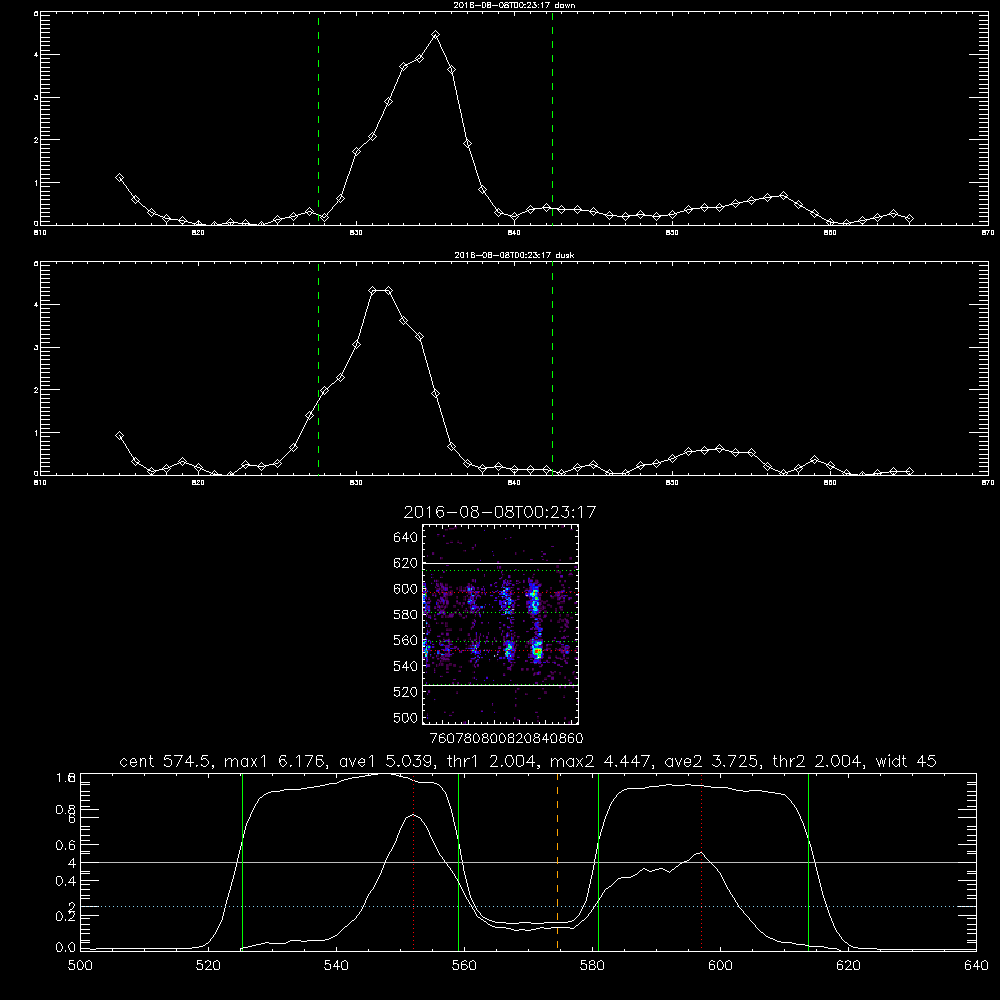Click the 640 label on the bottom plot x-axis

pyautogui.click(x=976, y=966)
